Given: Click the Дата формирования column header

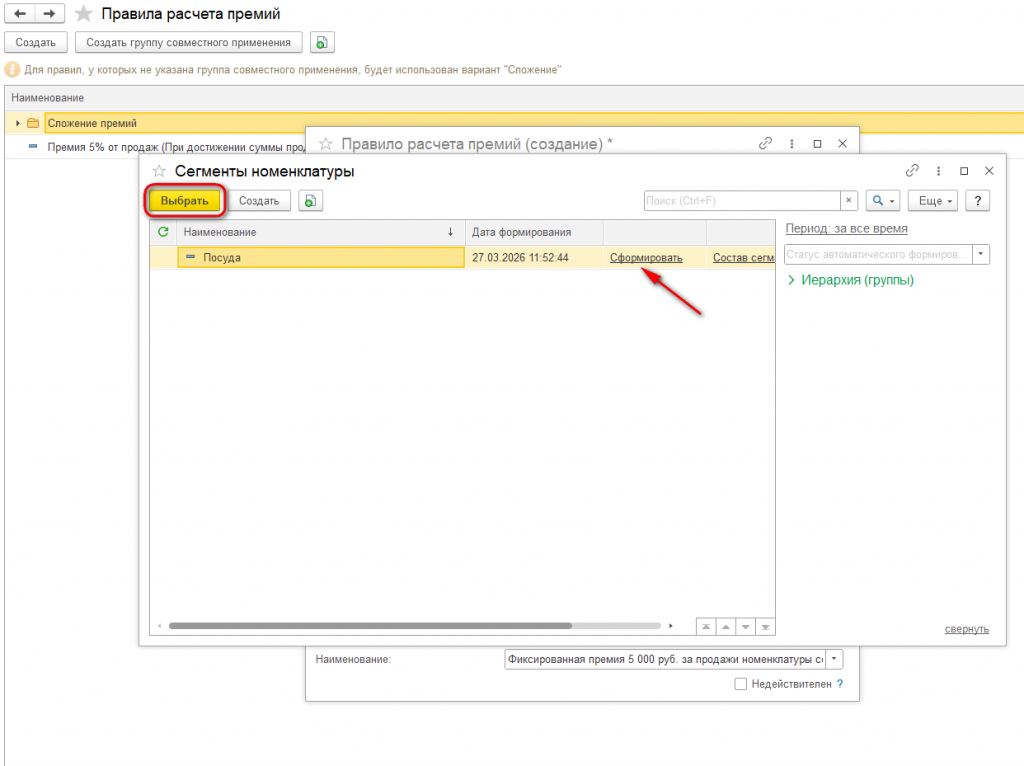Looking at the screenshot, I should [534, 232].
